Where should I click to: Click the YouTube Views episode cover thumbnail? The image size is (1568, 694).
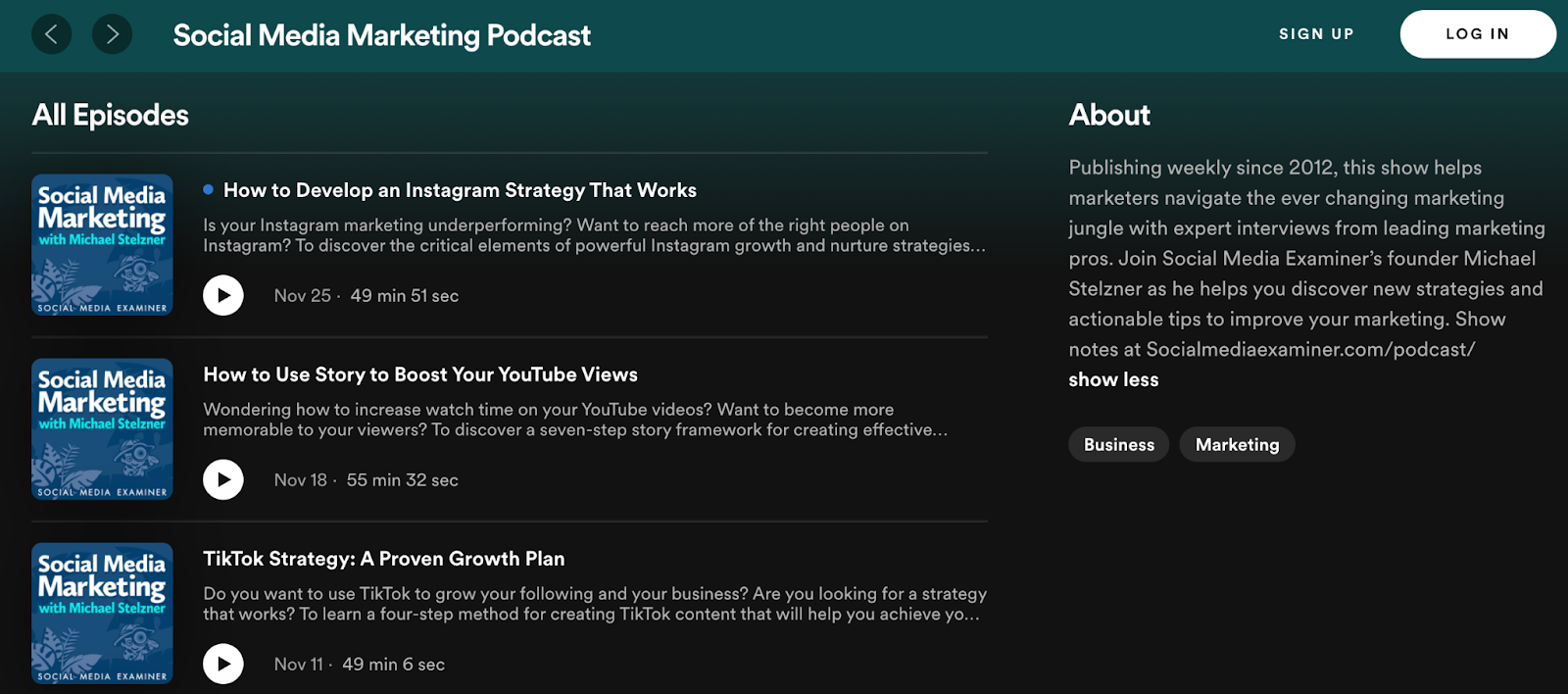tap(102, 429)
